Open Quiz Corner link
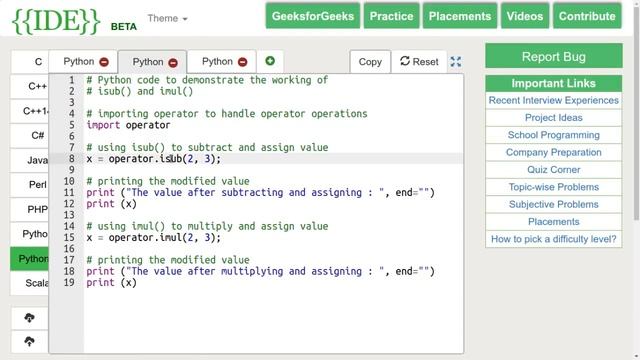 click(554, 170)
